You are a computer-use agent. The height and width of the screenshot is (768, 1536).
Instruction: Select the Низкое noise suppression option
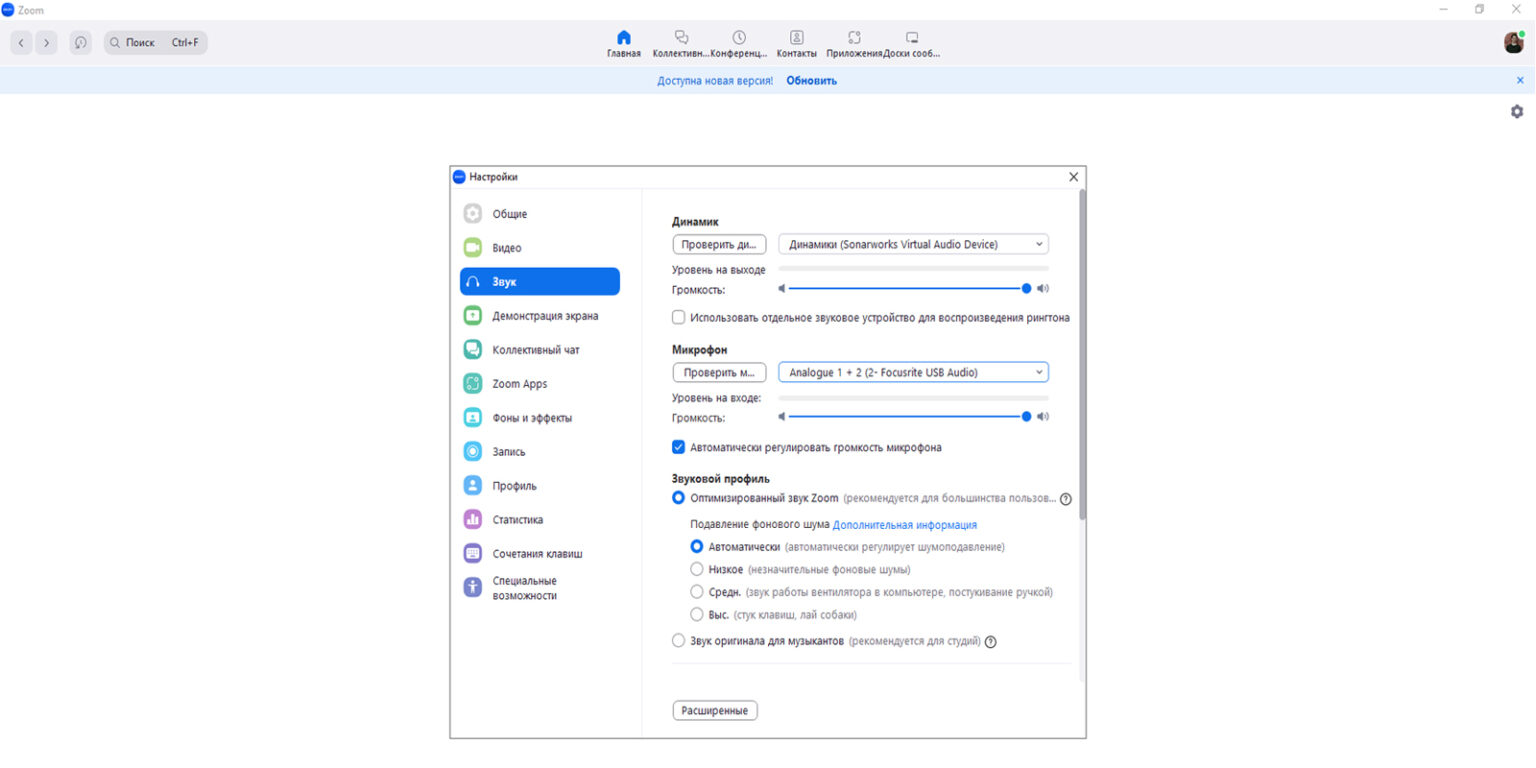tap(697, 569)
